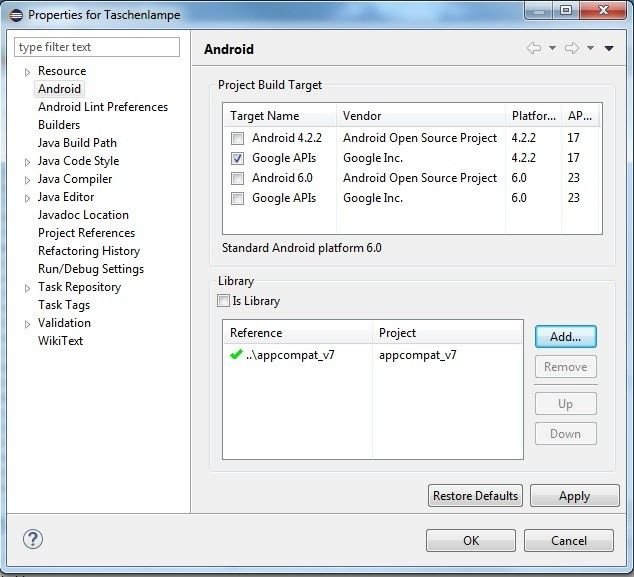Viewport: 634px width, 577px height.
Task: Click the Apply button
Action: pos(575,496)
